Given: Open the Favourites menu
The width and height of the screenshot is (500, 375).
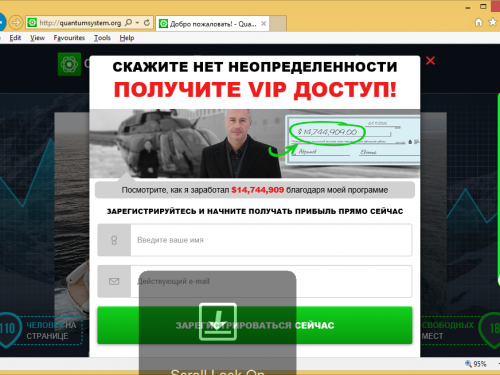Looking at the screenshot, I should point(69,38).
